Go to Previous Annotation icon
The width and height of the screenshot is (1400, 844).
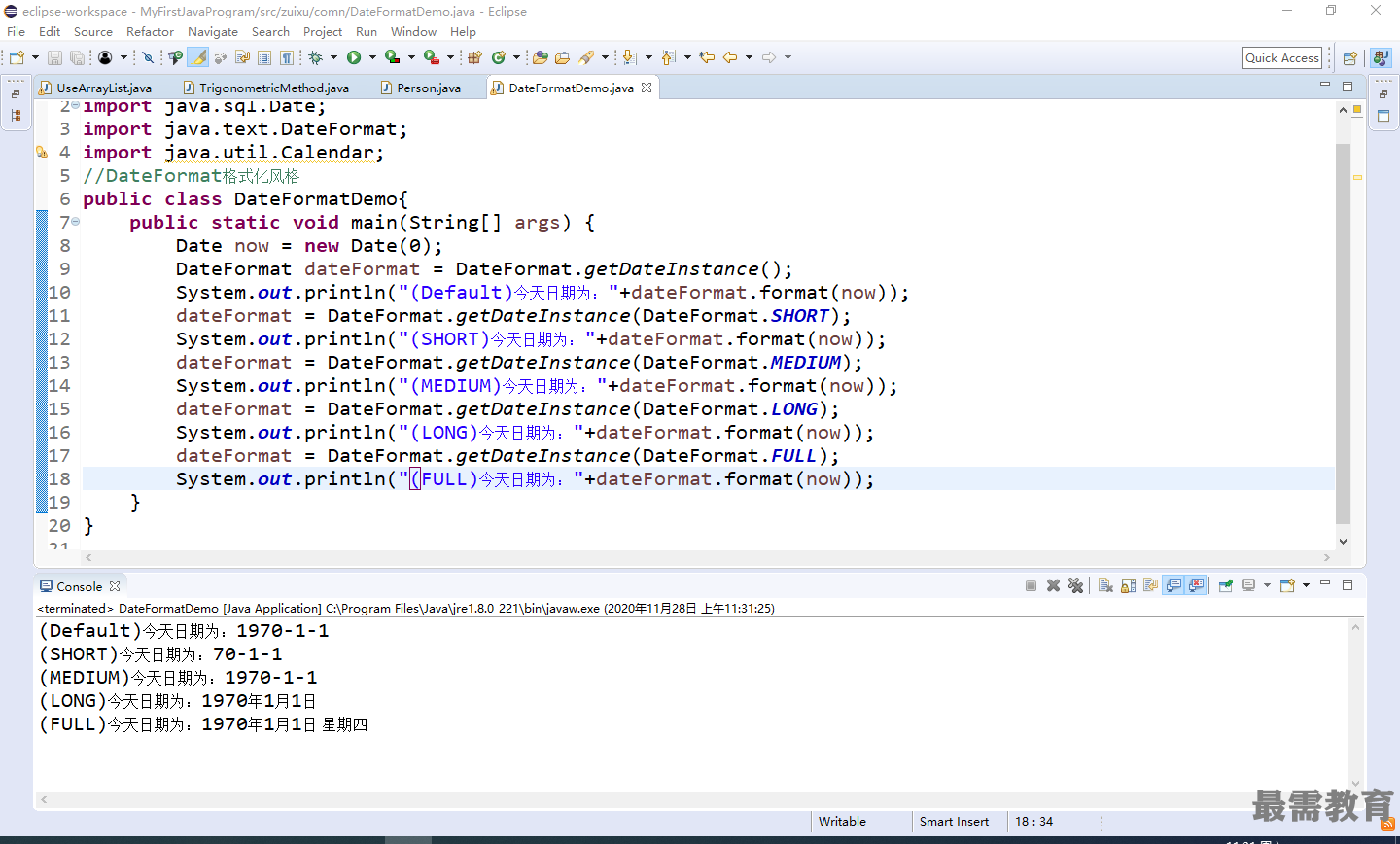coord(668,57)
